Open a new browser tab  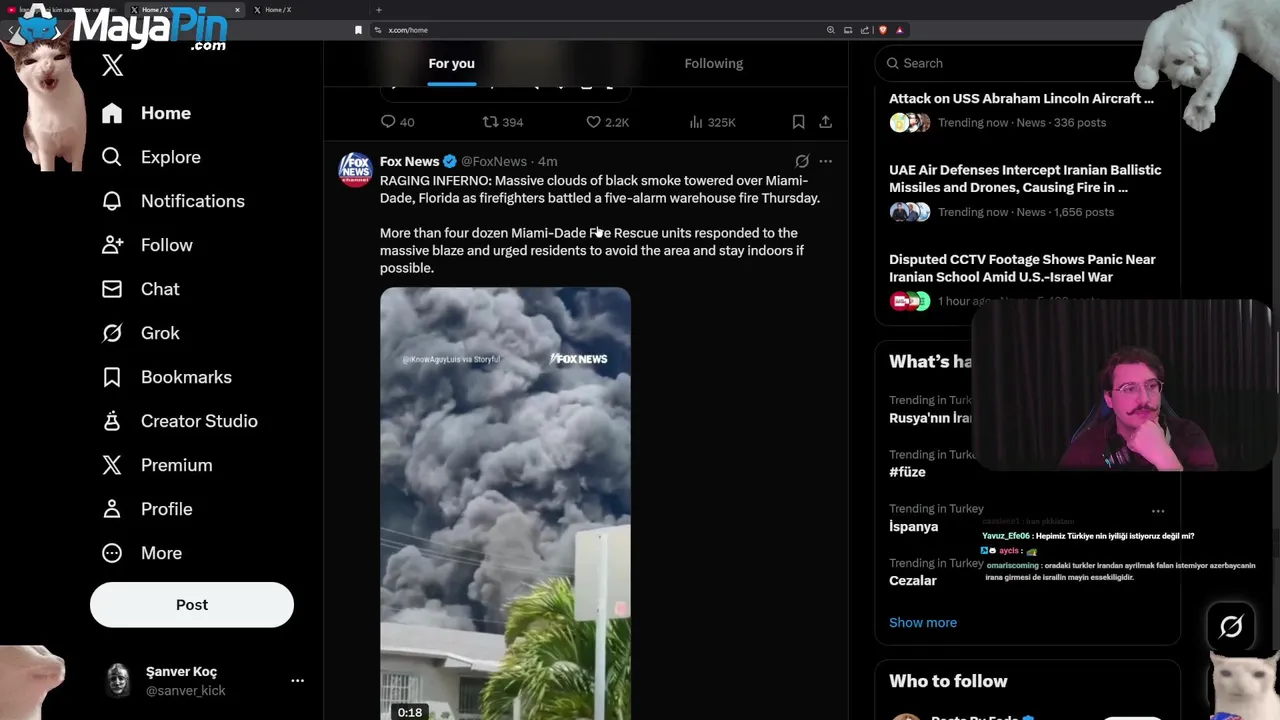click(378, 10)
